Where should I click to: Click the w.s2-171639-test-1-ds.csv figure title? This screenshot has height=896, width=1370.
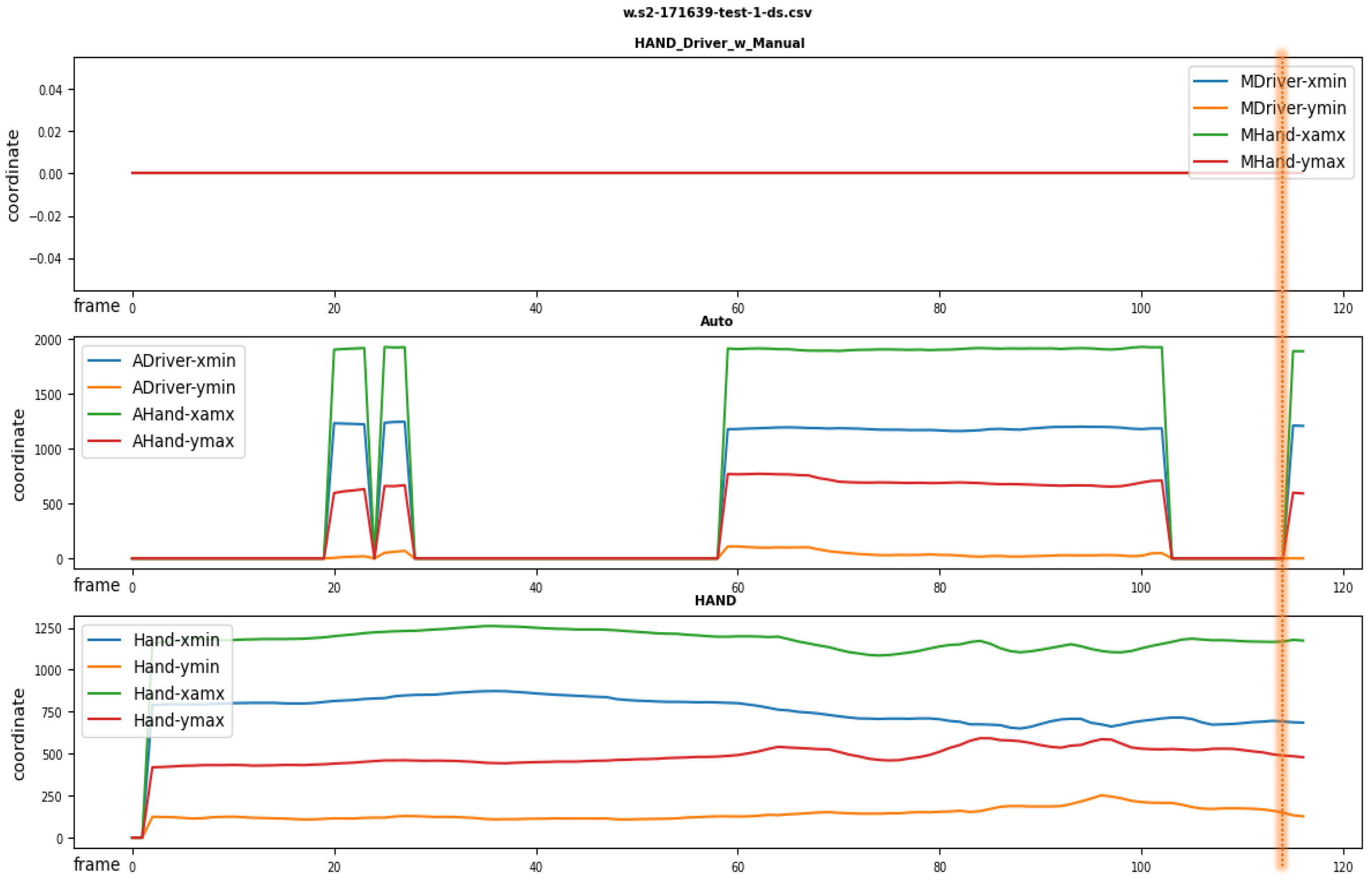717,13
